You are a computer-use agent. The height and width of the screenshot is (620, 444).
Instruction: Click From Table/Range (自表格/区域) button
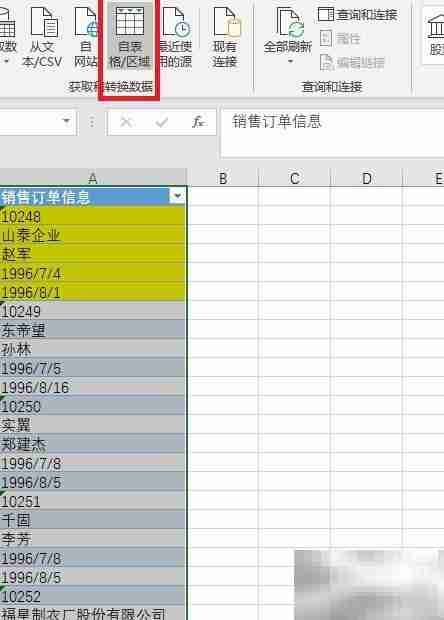[x=129, y=36]
